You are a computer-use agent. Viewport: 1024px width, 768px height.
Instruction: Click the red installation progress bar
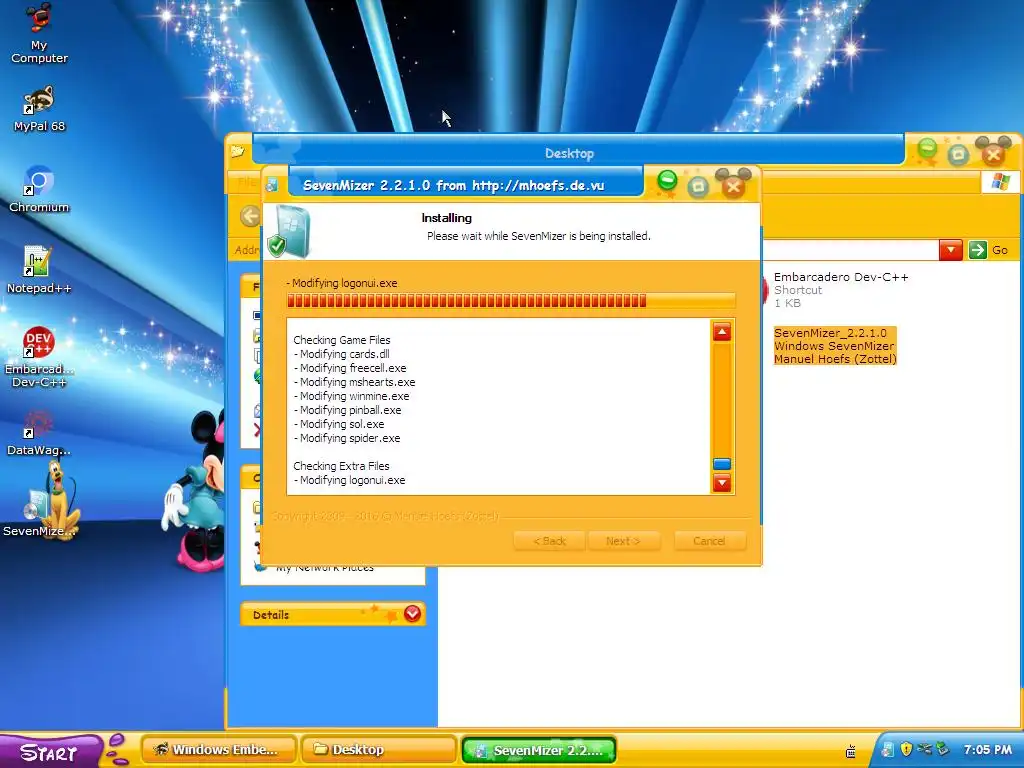pyautogui.click(x=511, y=300)
